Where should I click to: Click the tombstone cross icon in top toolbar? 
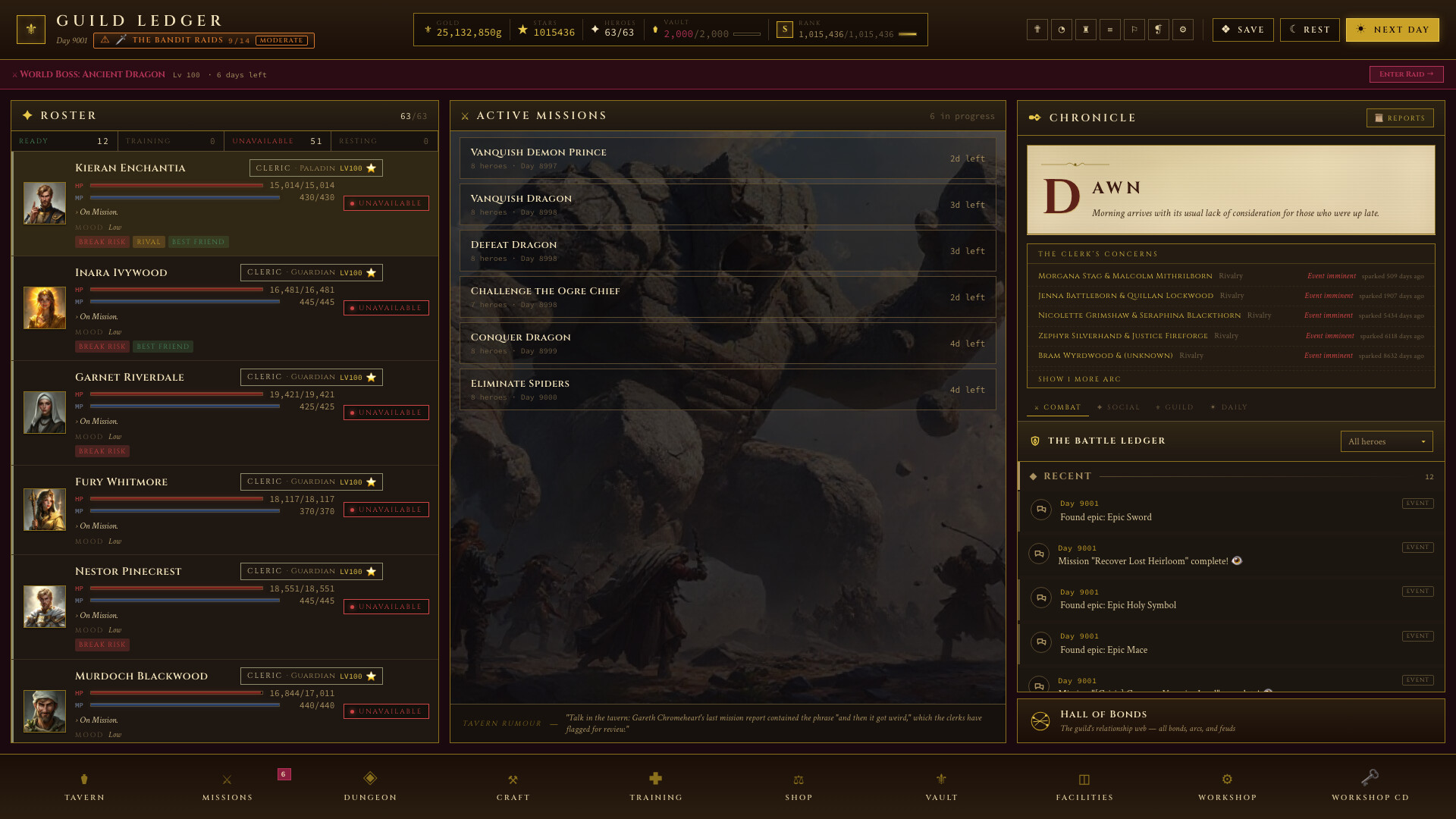(1037, 30)
